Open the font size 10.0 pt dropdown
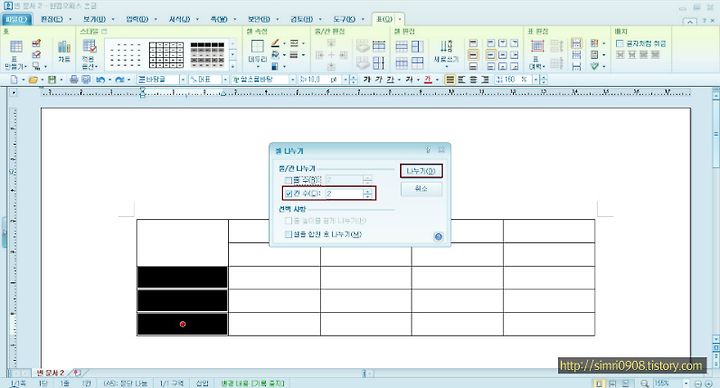The width and height of the screenshot is (720, 388). [345, 80]
